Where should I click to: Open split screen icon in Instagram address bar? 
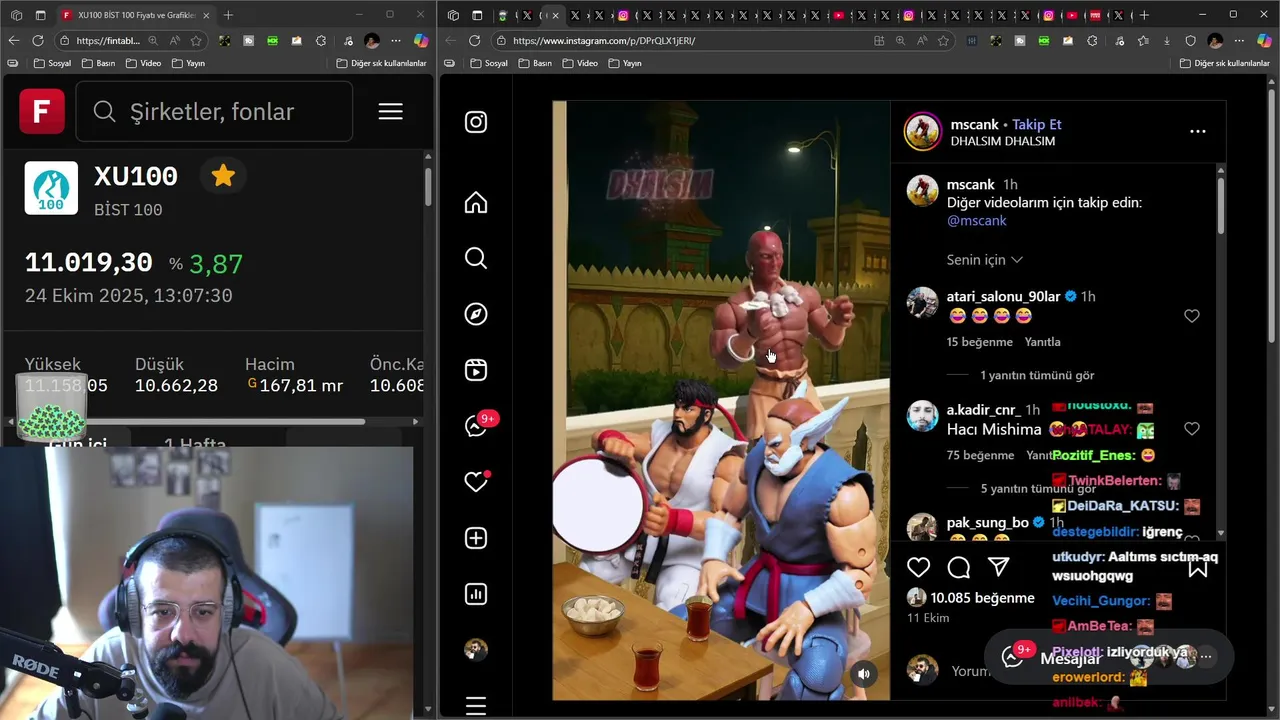pyautogui.click(x=879, y=40)
